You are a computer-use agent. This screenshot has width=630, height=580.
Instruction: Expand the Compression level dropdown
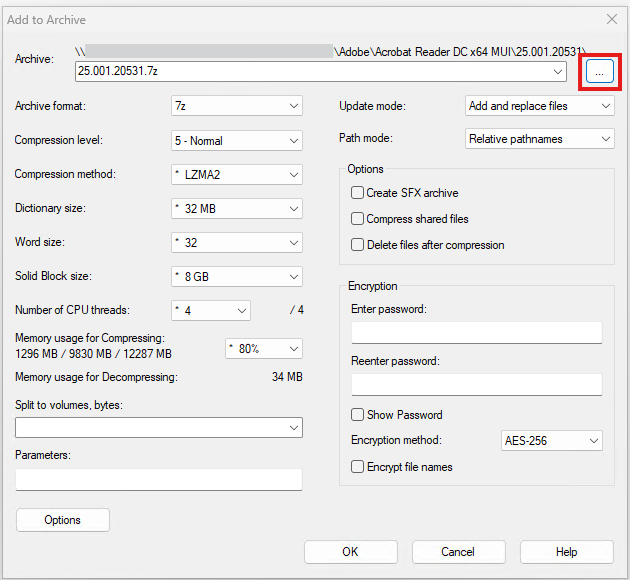pyautogui.click(x=236, y=140)
